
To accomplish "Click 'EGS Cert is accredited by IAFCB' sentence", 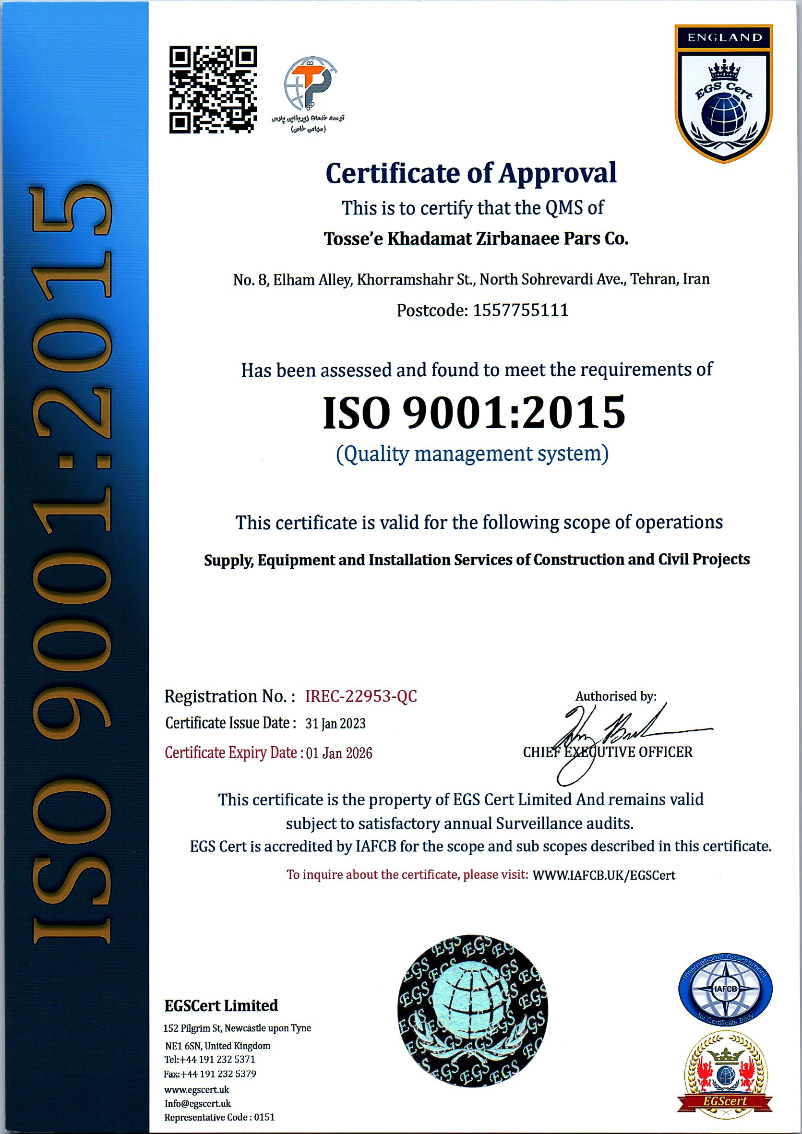I will point(481,845).
